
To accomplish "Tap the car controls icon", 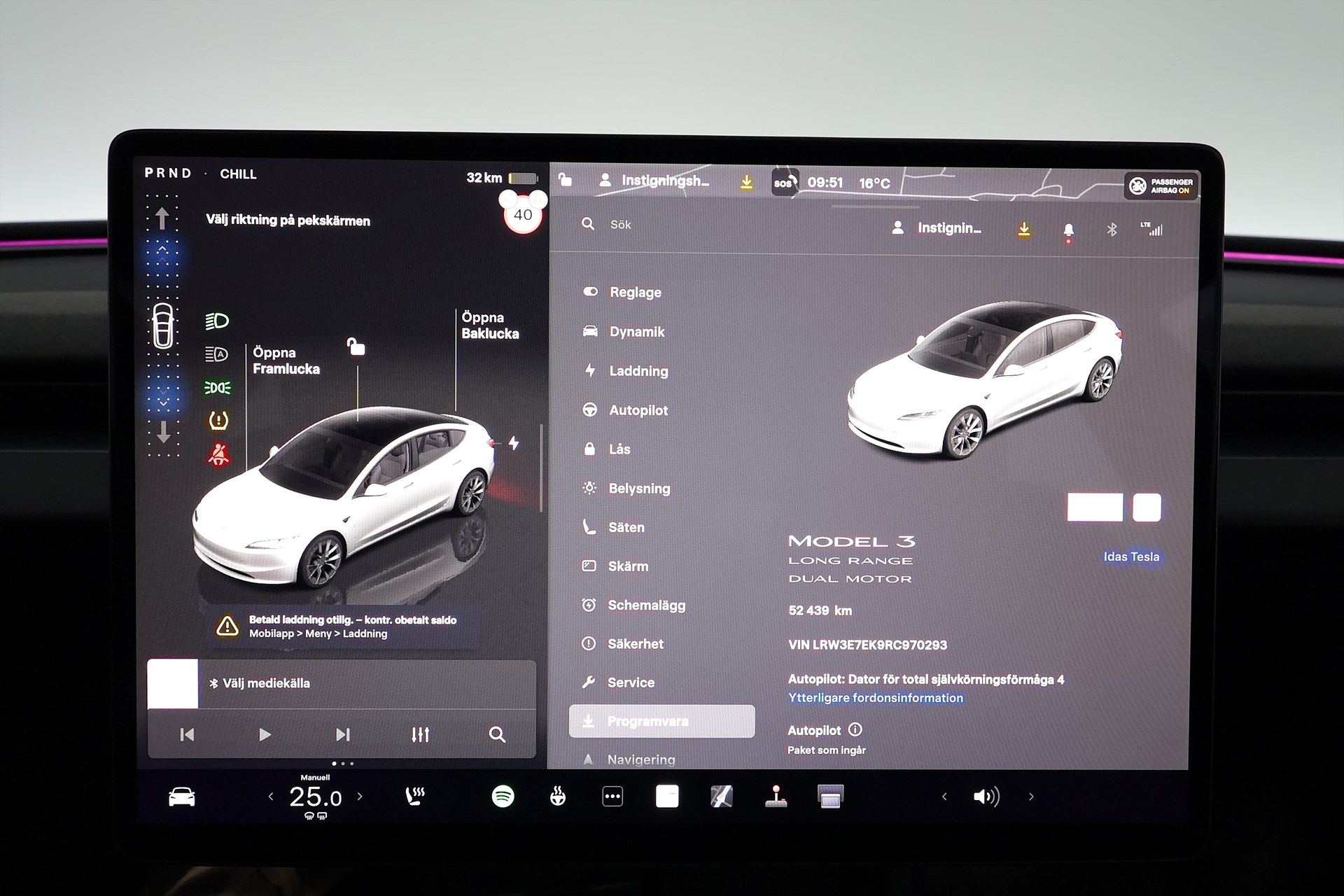I will pos(182,797).
